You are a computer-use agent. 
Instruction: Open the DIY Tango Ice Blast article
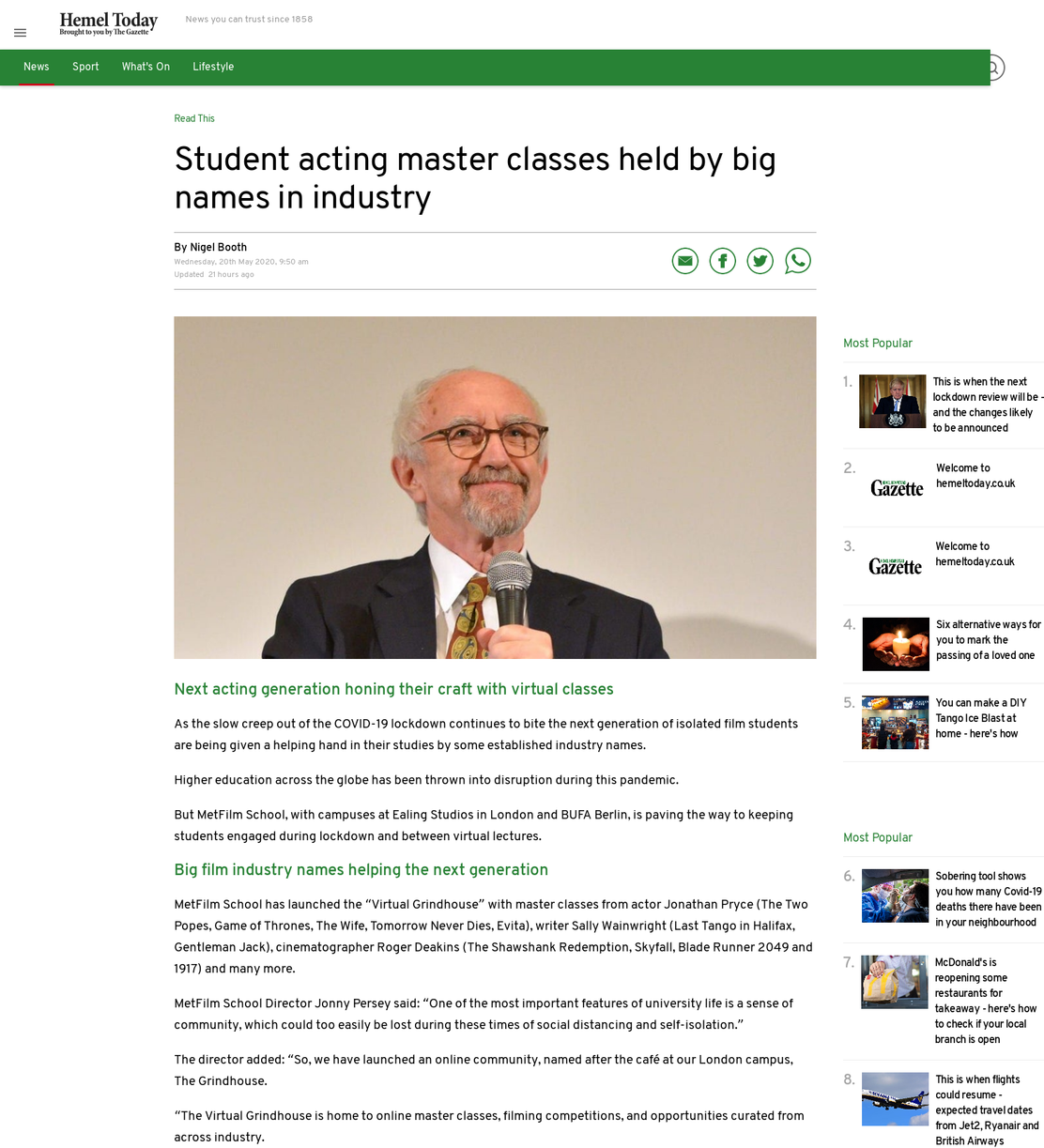click(981, 718)
